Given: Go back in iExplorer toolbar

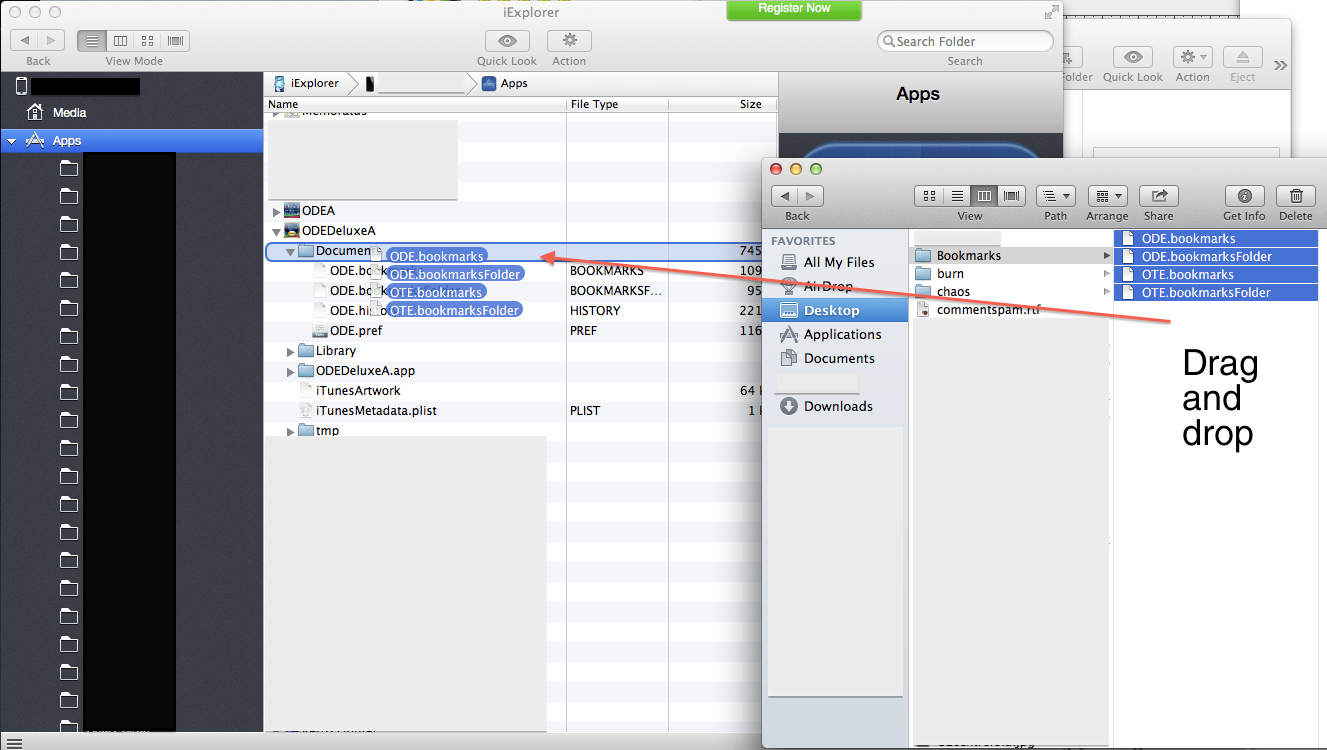Looking at the screenshot, I should pos(25,41).
